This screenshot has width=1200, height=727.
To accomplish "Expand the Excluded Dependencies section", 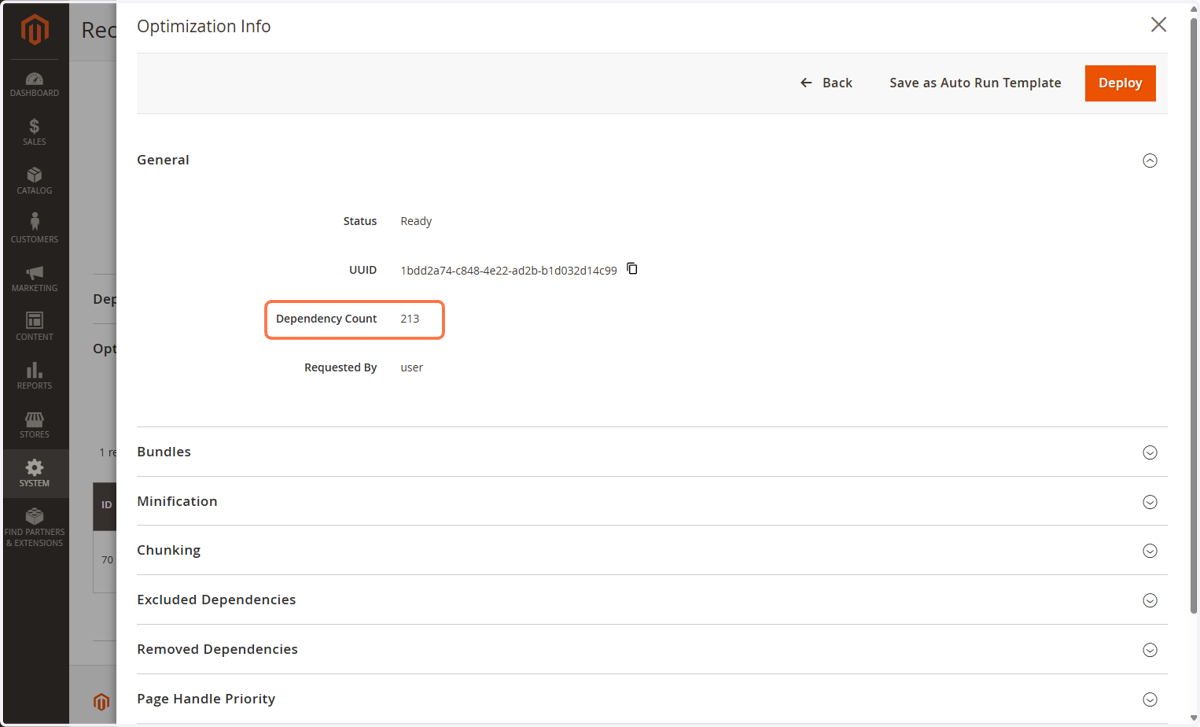I will pyautogui.click(x=1150, y=600).
